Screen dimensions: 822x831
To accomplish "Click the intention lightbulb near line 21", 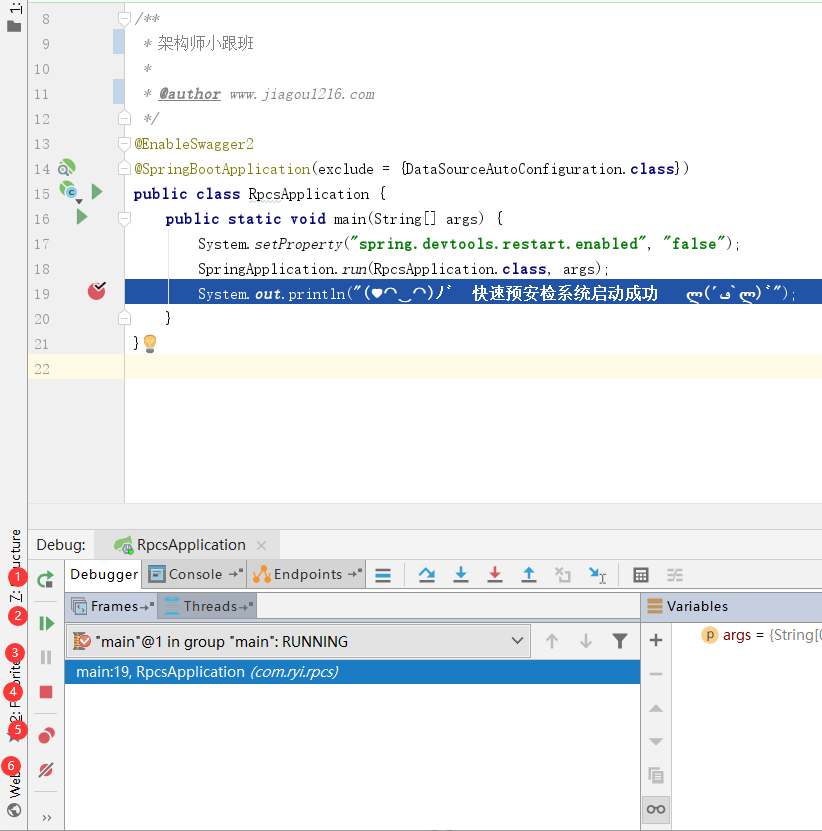I will [x=150, y=344].
